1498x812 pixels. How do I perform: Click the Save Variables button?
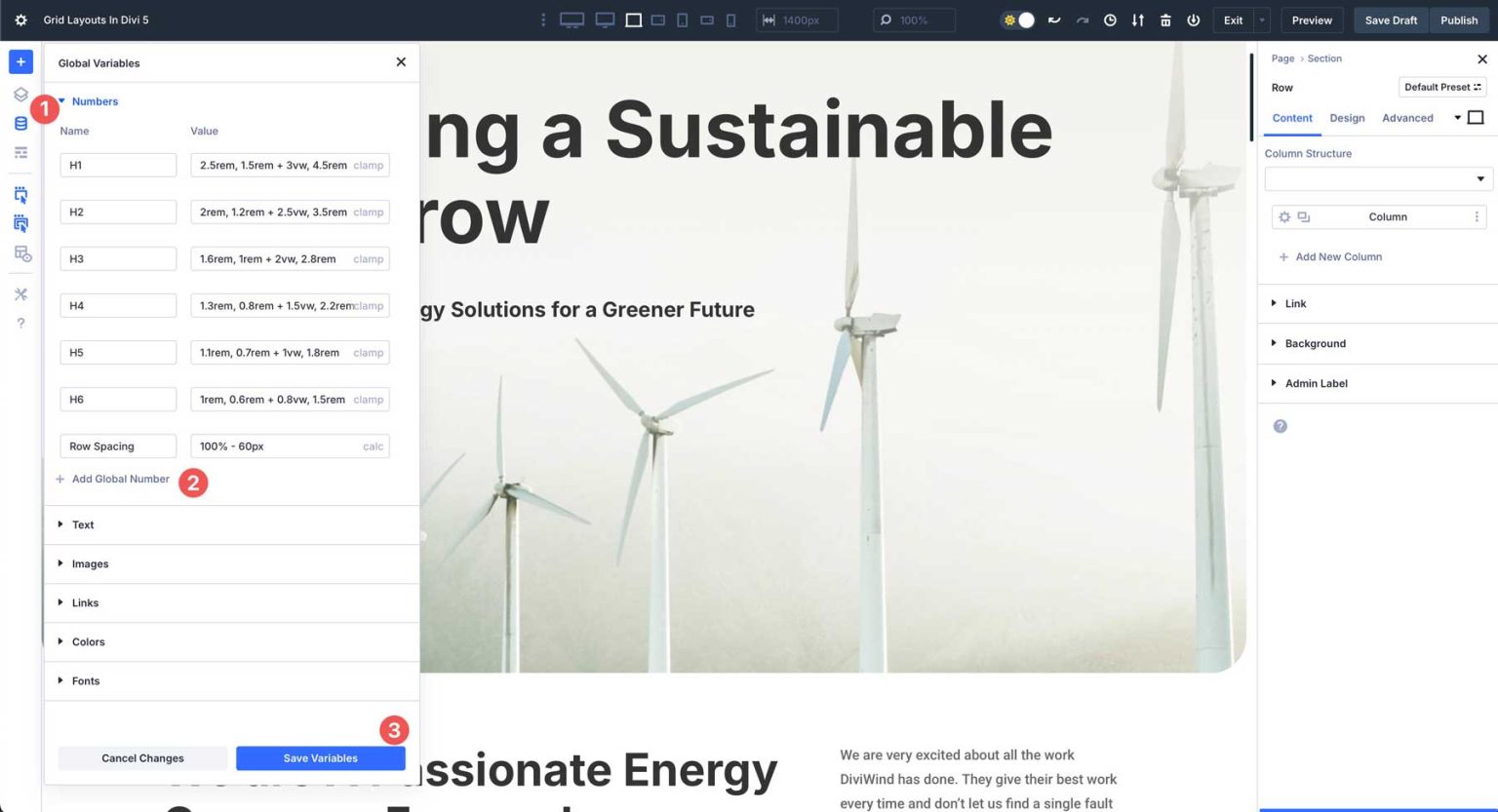click(x=320, y=757)
